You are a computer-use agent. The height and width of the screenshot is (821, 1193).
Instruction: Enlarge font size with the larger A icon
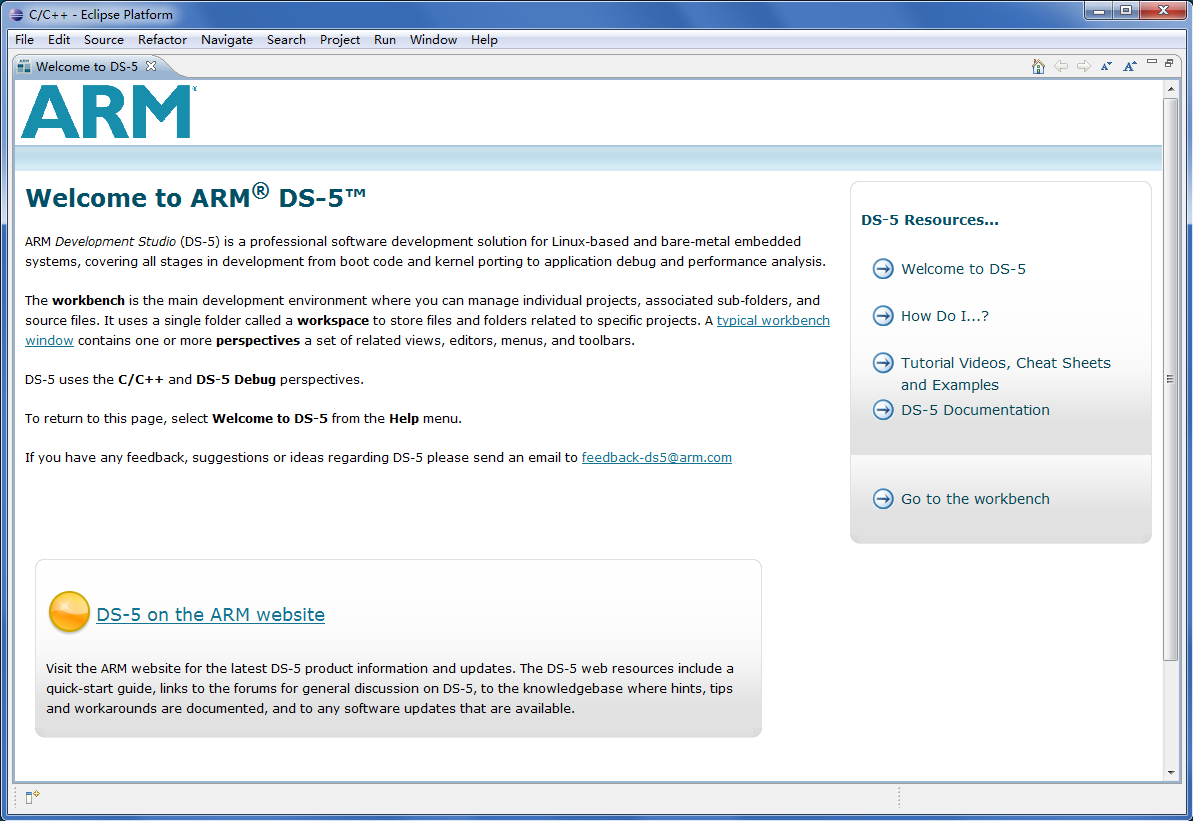click(x=1129, y=66)
